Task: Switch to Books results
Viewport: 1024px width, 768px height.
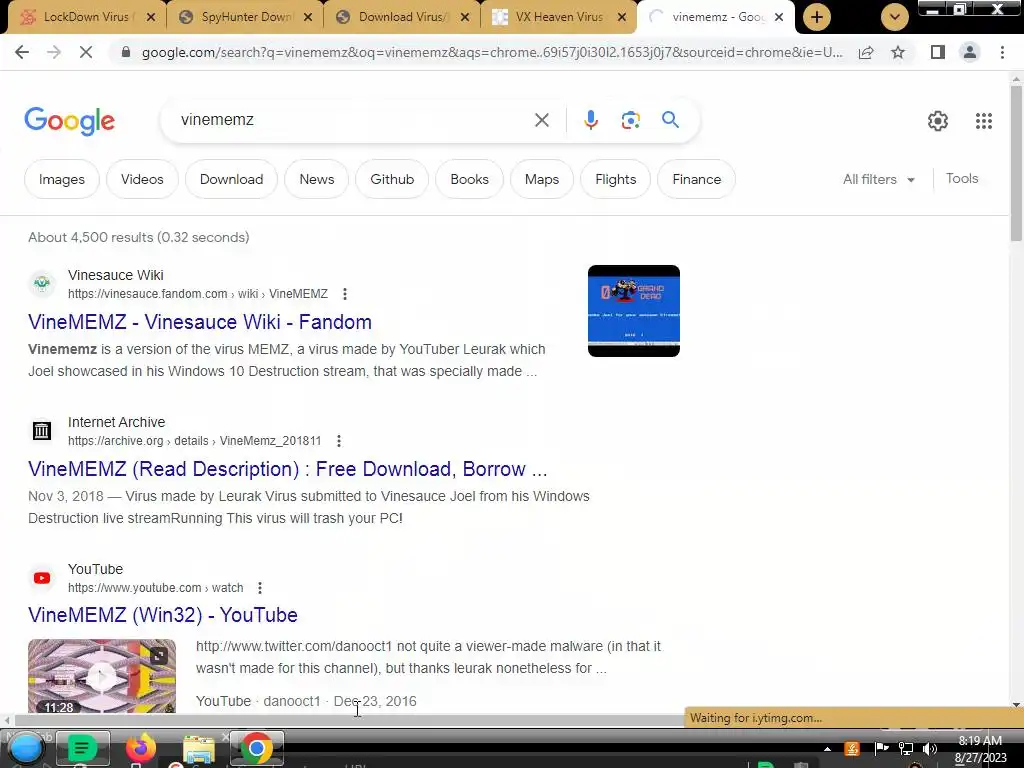Action: pos(470,179)
